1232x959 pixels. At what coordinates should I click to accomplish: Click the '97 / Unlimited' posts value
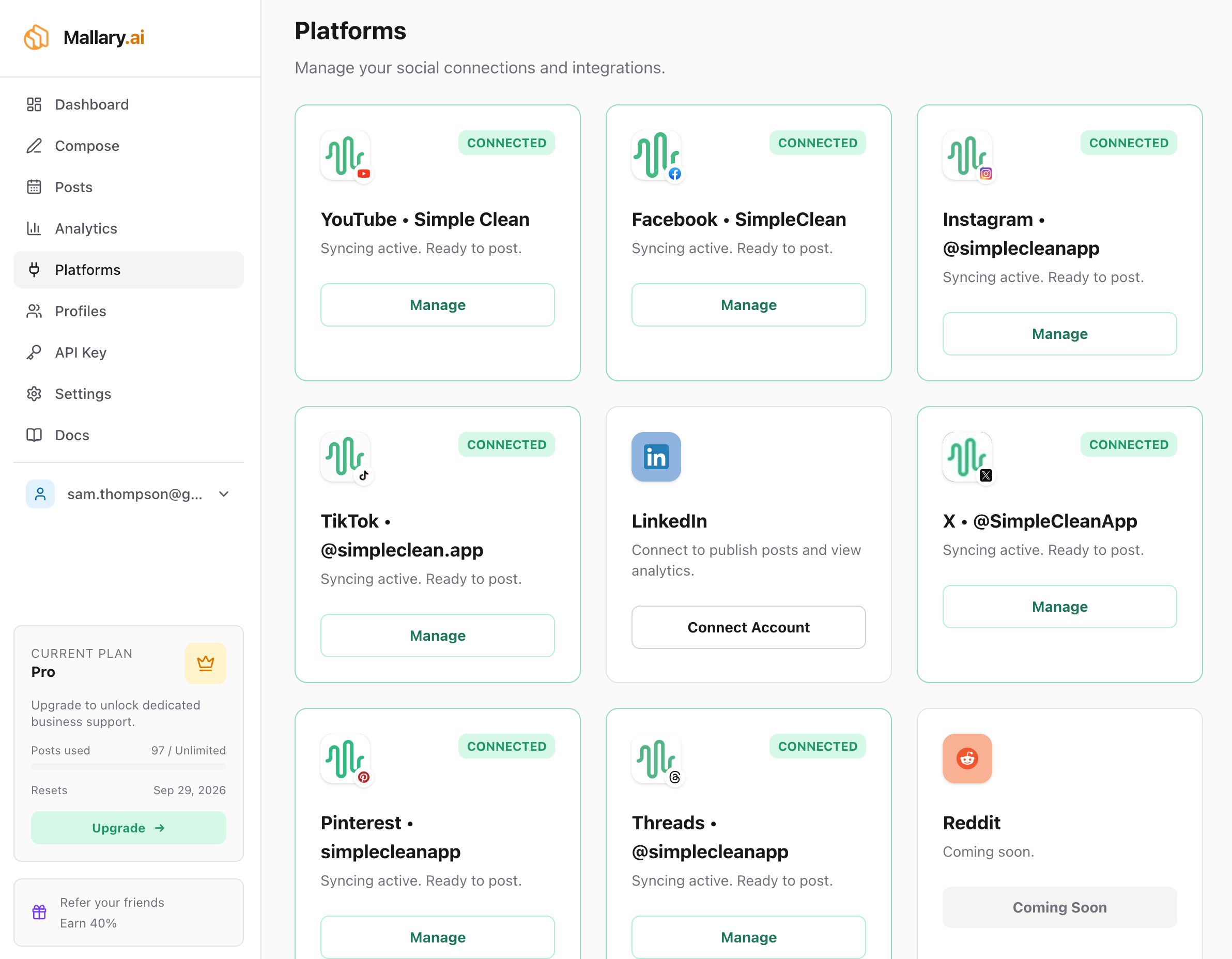[189, 750]
